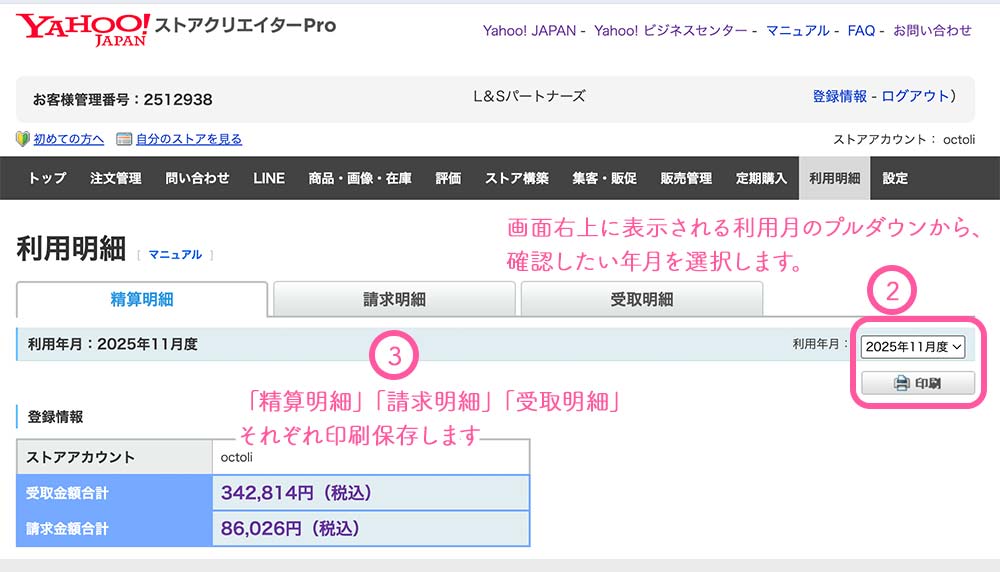Screen dimensions: 1000x572
Task: Open the 設定 menu item
Action: coord(895,178)
